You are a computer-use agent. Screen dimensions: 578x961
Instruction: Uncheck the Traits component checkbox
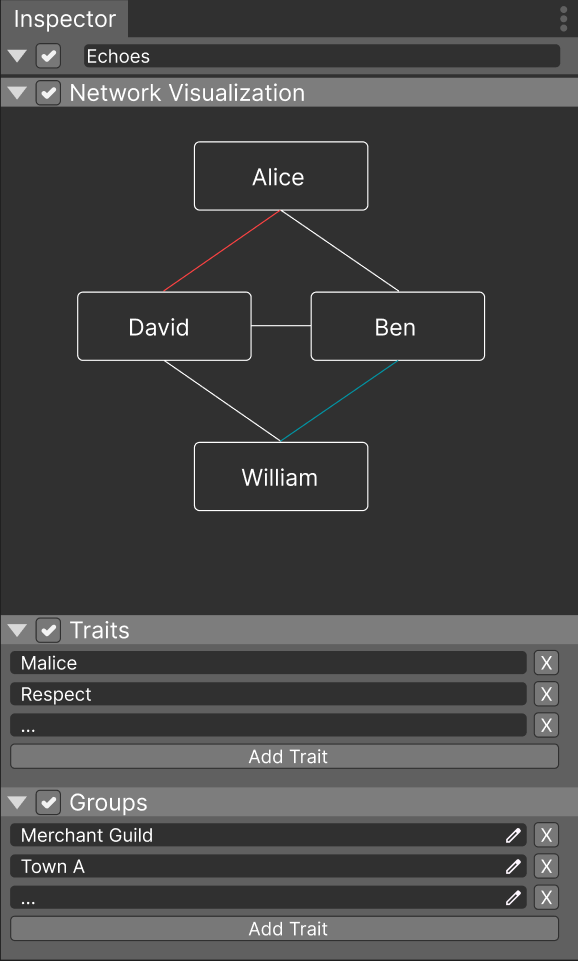(48, 630)
